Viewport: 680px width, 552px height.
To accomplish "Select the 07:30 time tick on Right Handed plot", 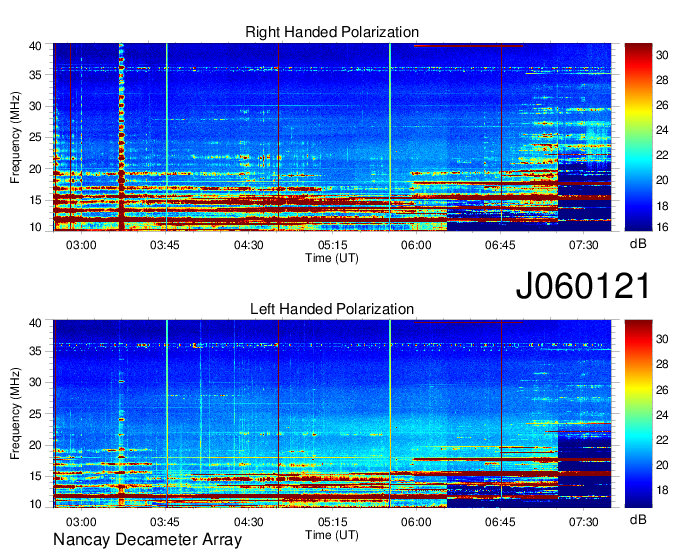I will [584, 245].
